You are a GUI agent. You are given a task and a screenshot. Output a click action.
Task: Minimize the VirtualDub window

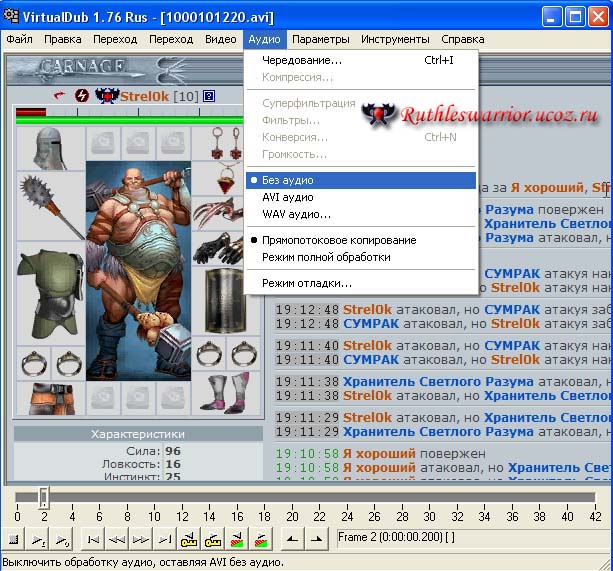(552, 17)
